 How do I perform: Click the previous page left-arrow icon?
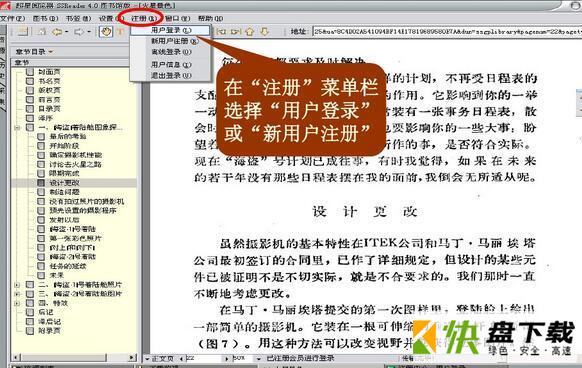[x=221, y=32]
